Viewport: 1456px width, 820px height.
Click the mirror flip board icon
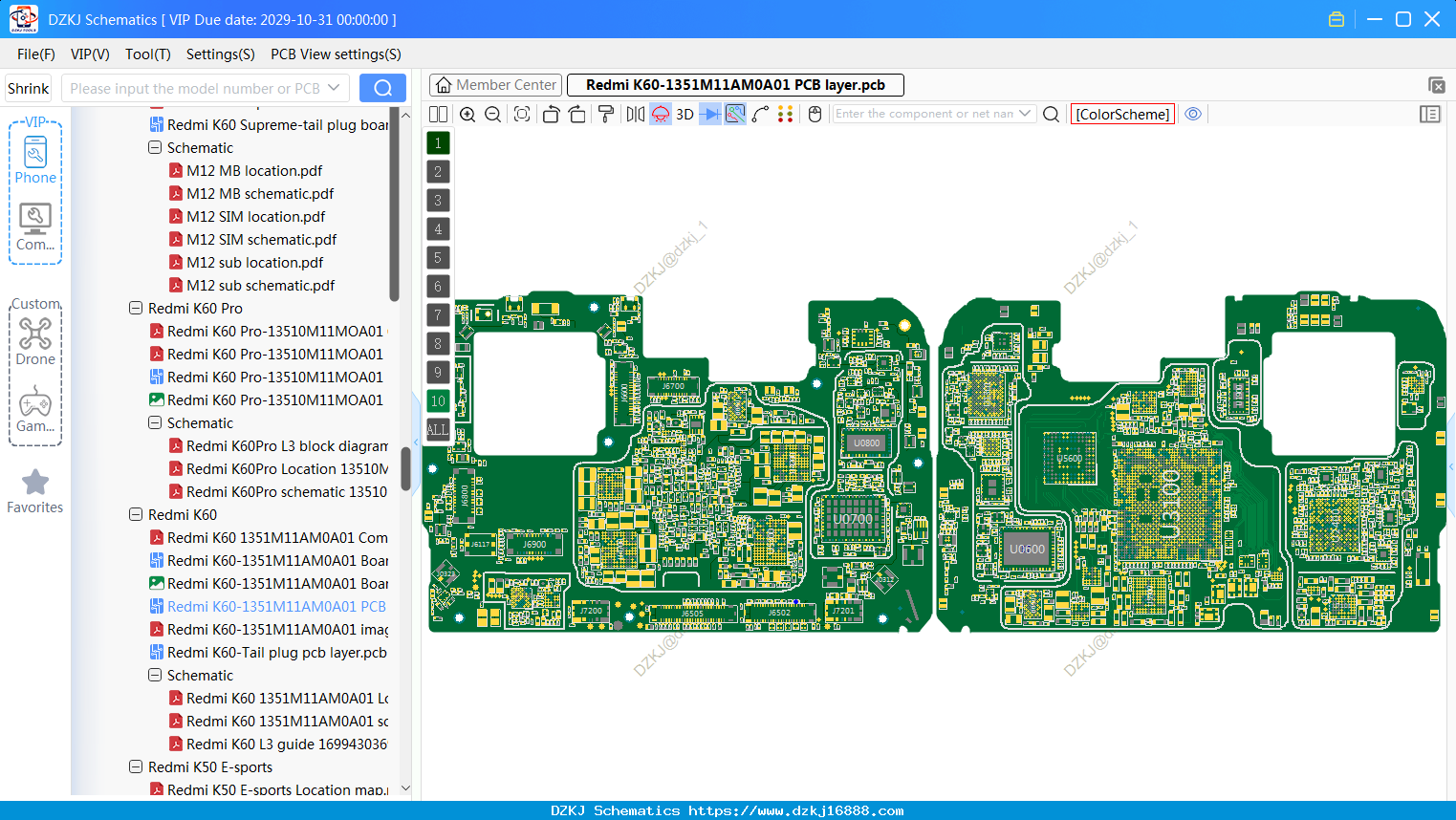pos(636,115)
